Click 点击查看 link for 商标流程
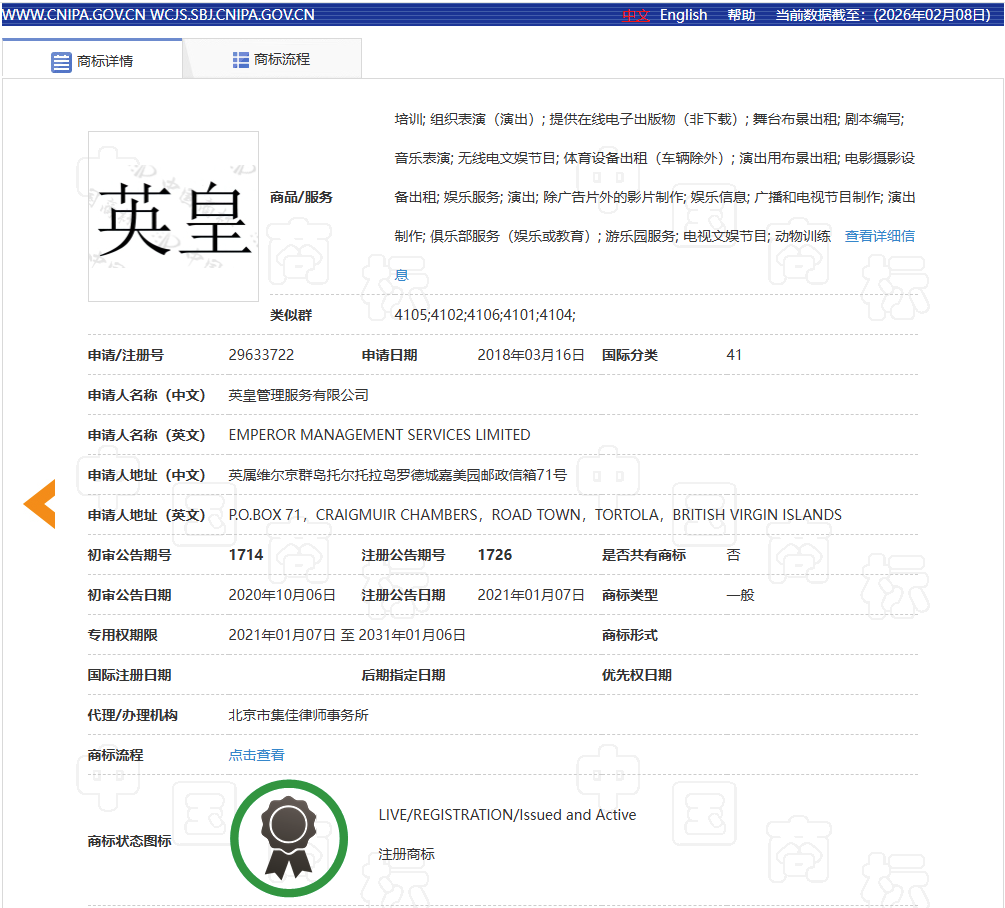 point(256,755)
